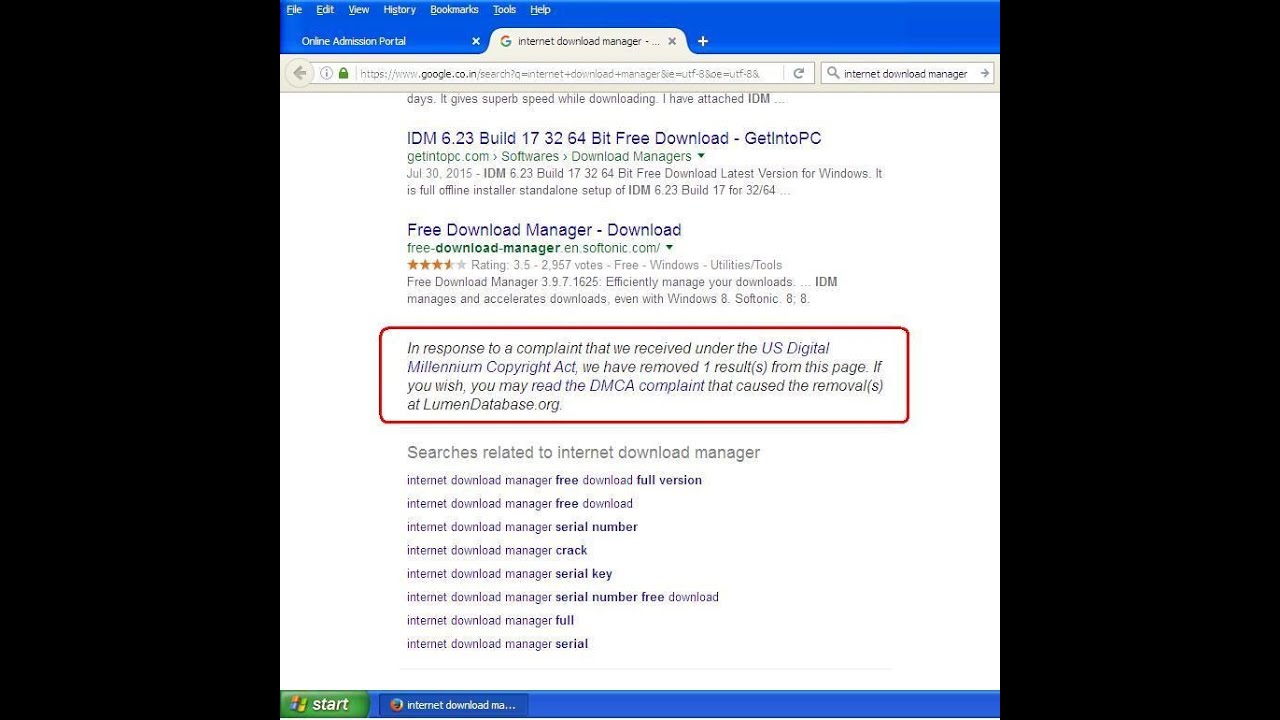Click related search 'serial number free download'
Viewport: 1280px width, 720px height.
(x=563, y=597)
